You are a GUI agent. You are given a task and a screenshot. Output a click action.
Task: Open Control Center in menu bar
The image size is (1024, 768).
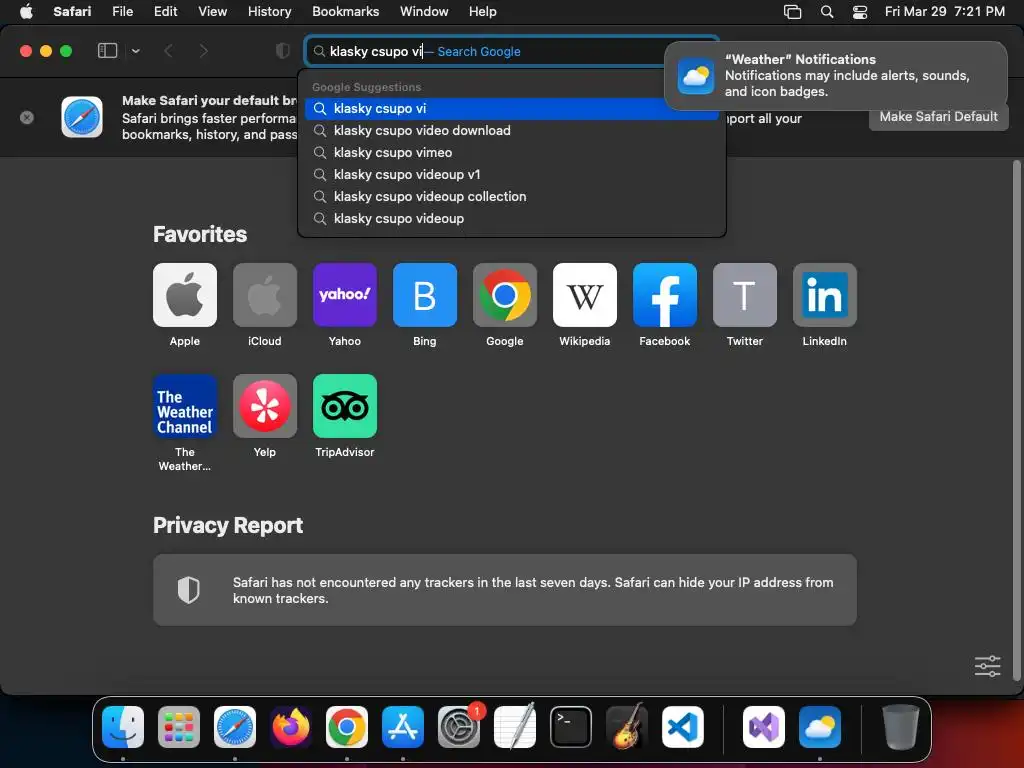coord(860,12)
